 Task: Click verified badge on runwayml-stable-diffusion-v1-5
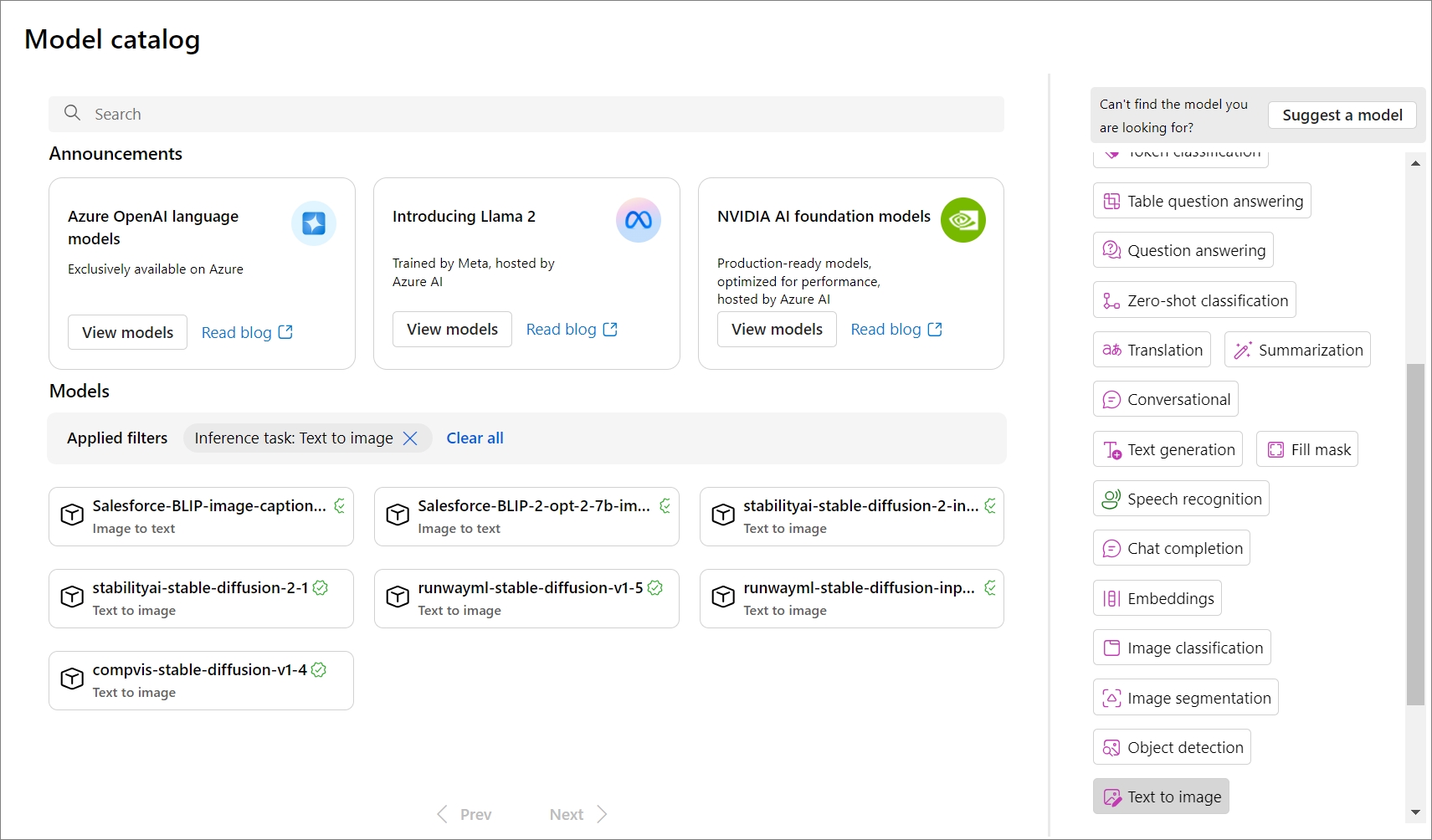tap(655, 588)
